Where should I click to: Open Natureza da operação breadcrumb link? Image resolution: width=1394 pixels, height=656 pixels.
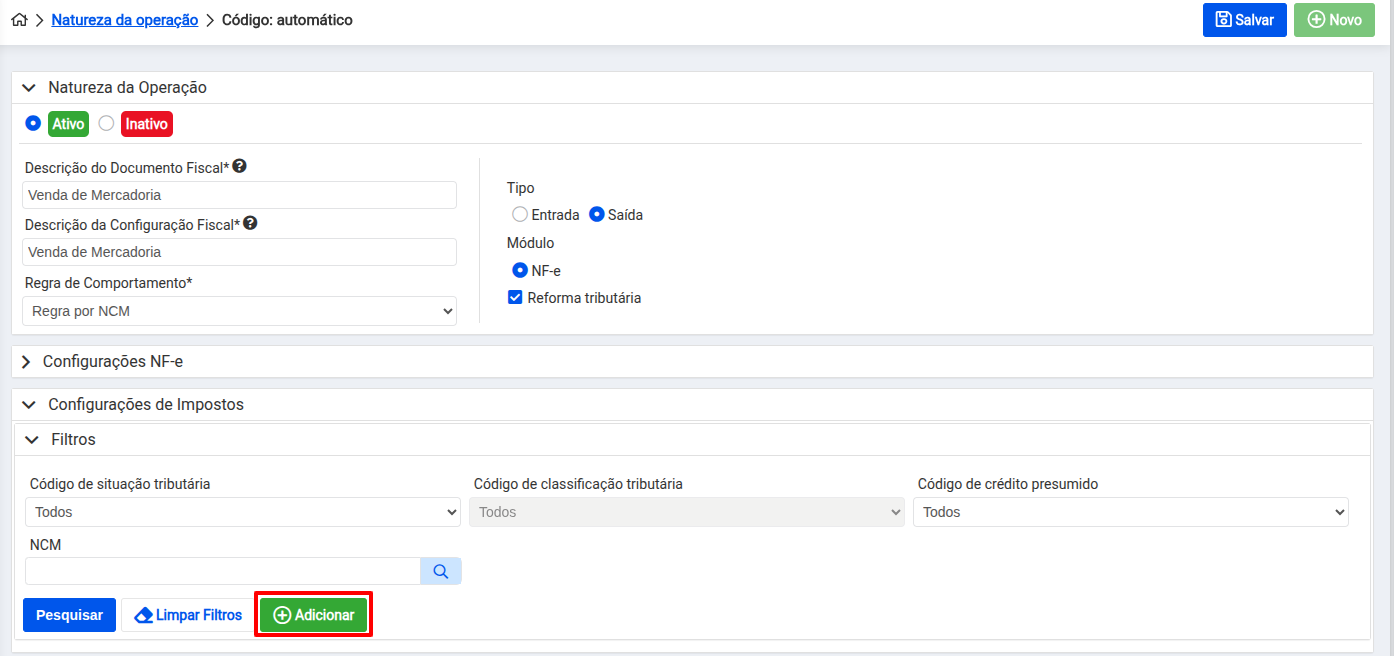click(x=125, y=20)
